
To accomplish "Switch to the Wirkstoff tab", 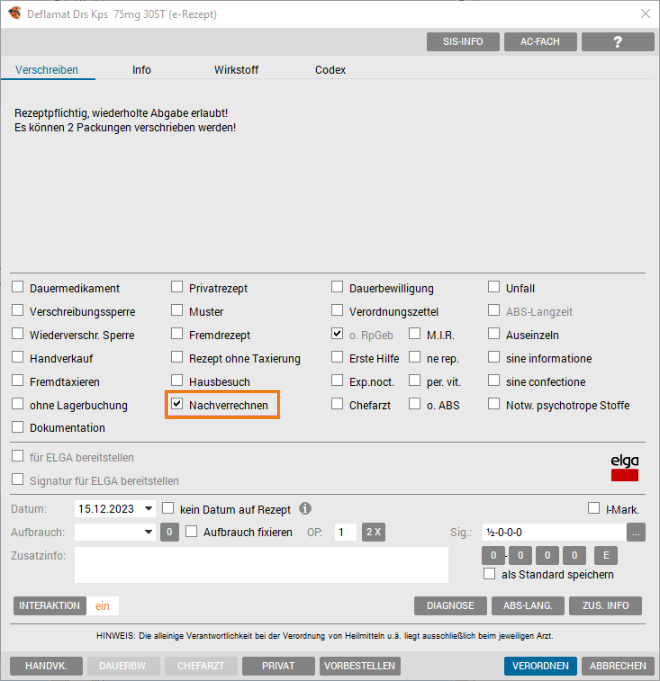I will pyautogui.click(x=236, y=70).
